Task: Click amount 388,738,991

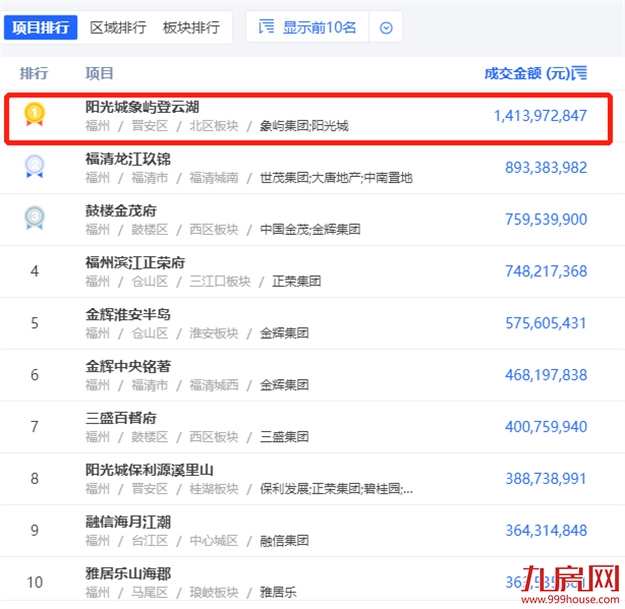Action: (546, 478)
